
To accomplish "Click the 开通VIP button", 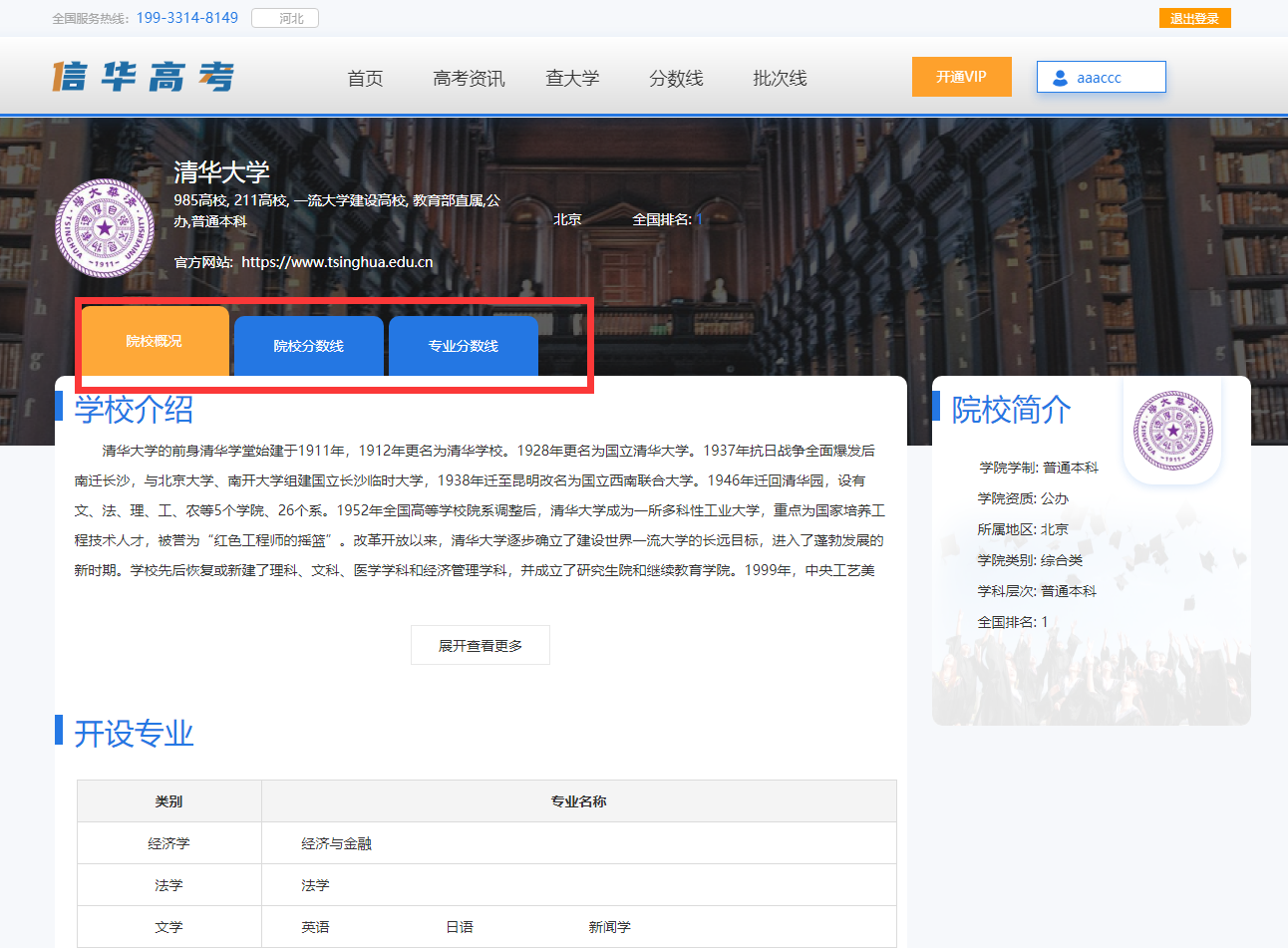I will [962, 77].
